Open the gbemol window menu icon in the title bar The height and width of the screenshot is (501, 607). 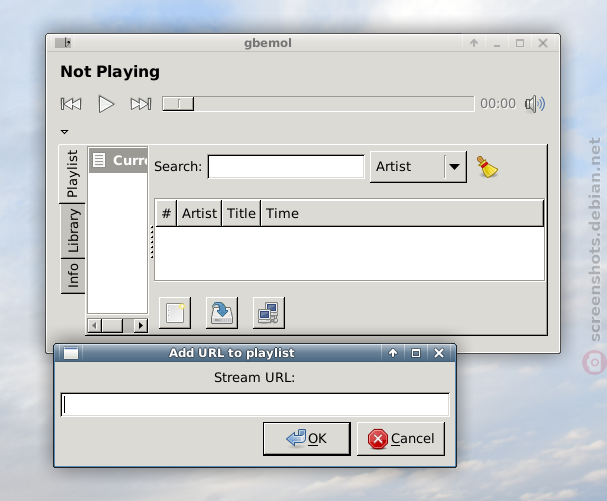[63, 43]
